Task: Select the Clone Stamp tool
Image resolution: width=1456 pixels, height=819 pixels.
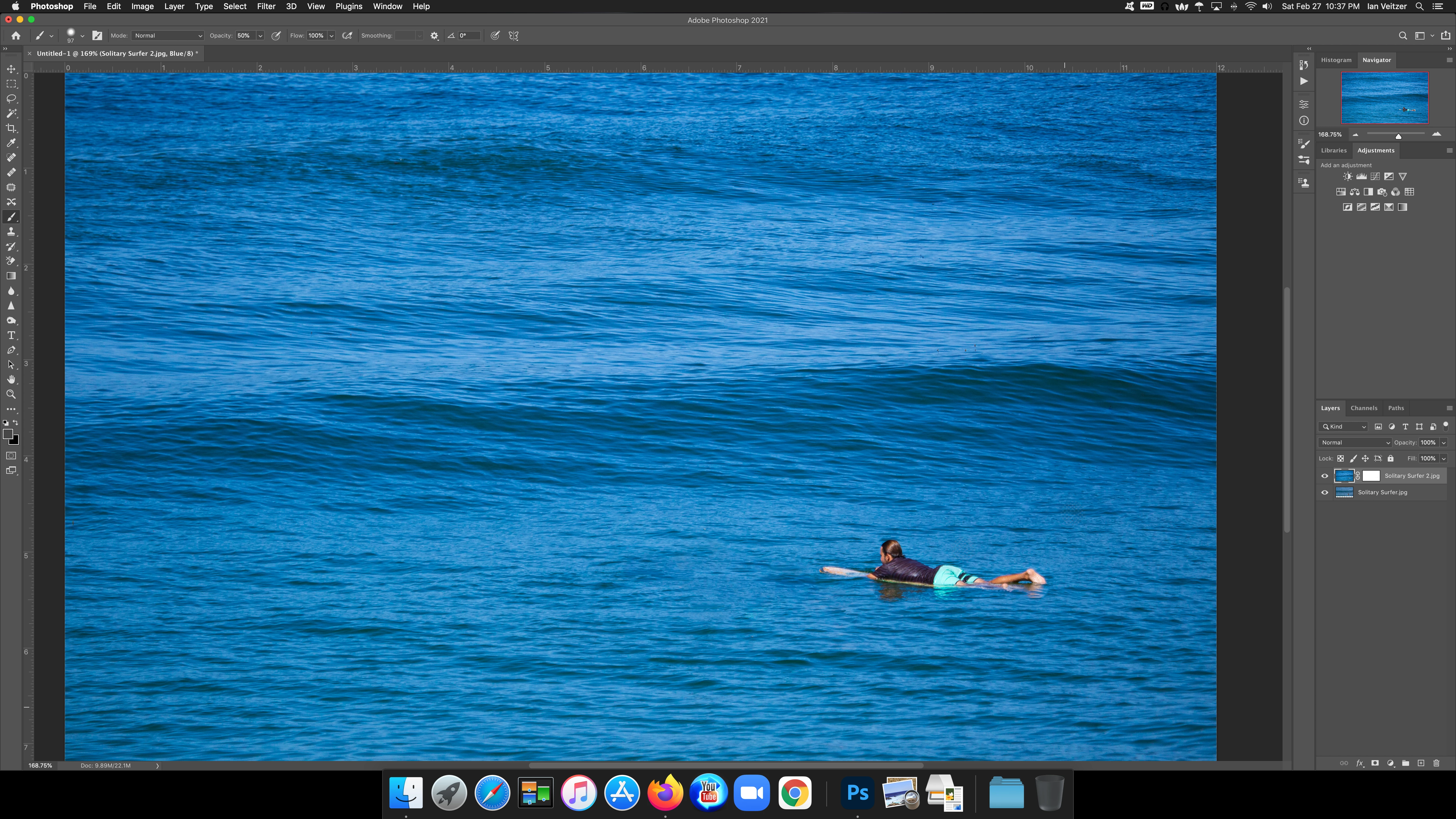Action: [x=11, y=232]
